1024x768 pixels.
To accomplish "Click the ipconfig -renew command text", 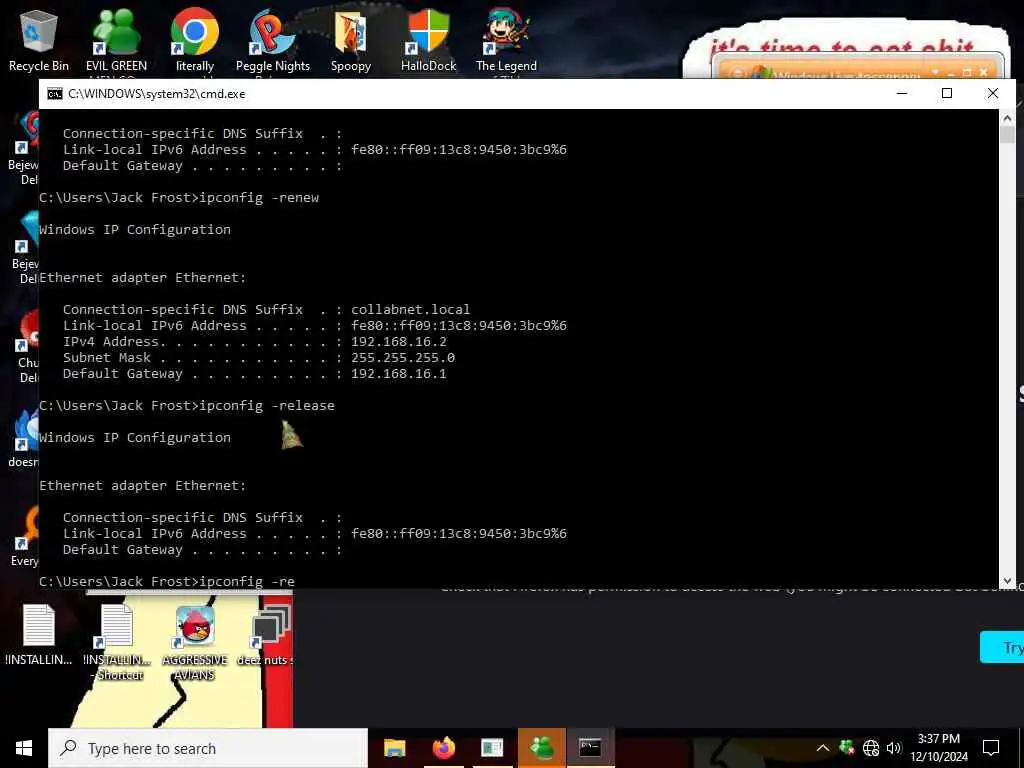I will click(x=259, y=198).
